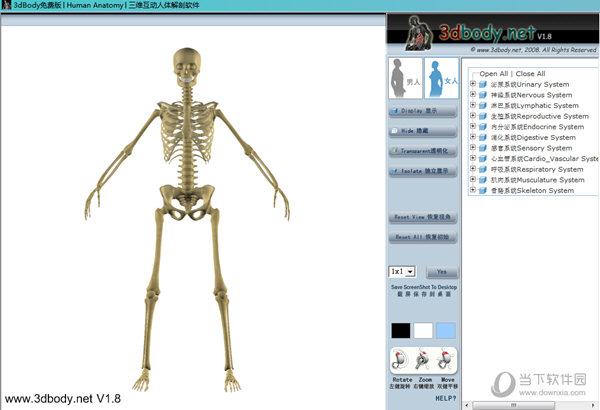Click the Transparent button
600x410 pixels.
423,151
